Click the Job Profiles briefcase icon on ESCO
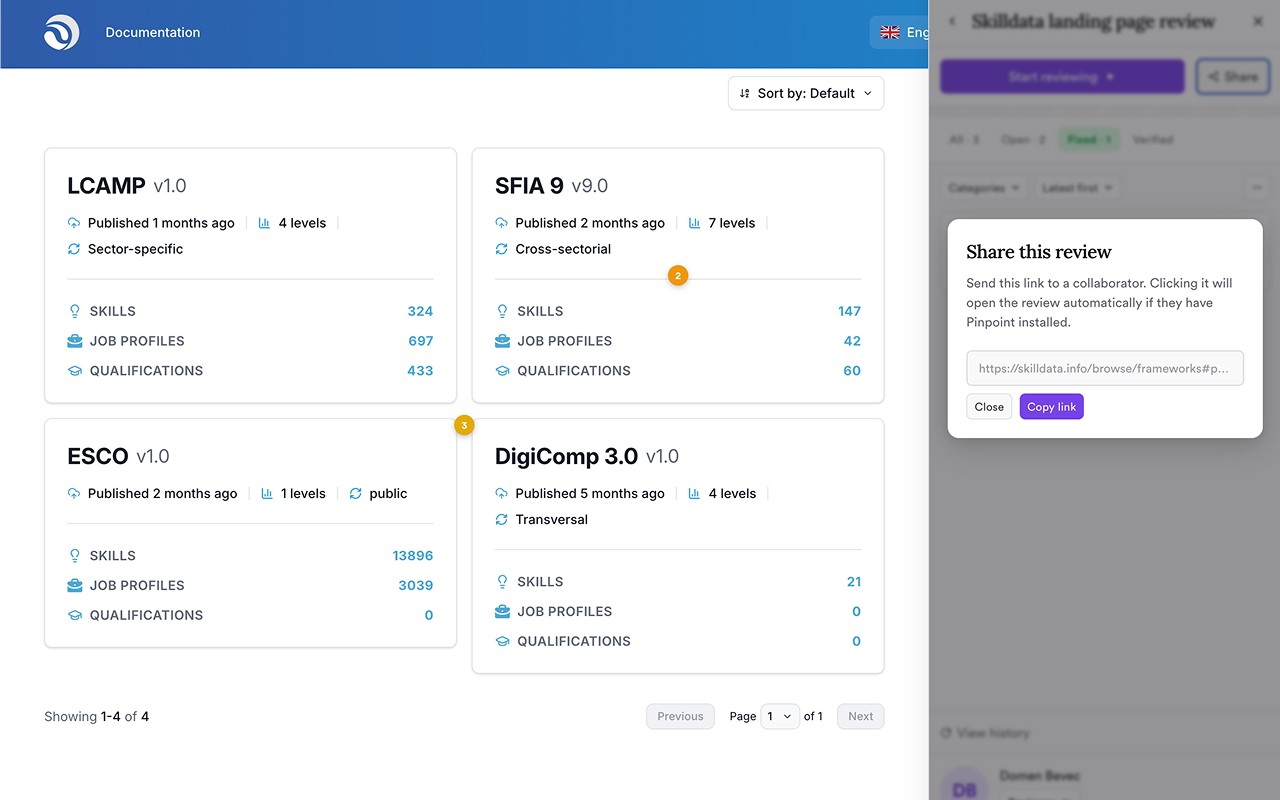This screenshot has height=800, width=1280. 74,585
